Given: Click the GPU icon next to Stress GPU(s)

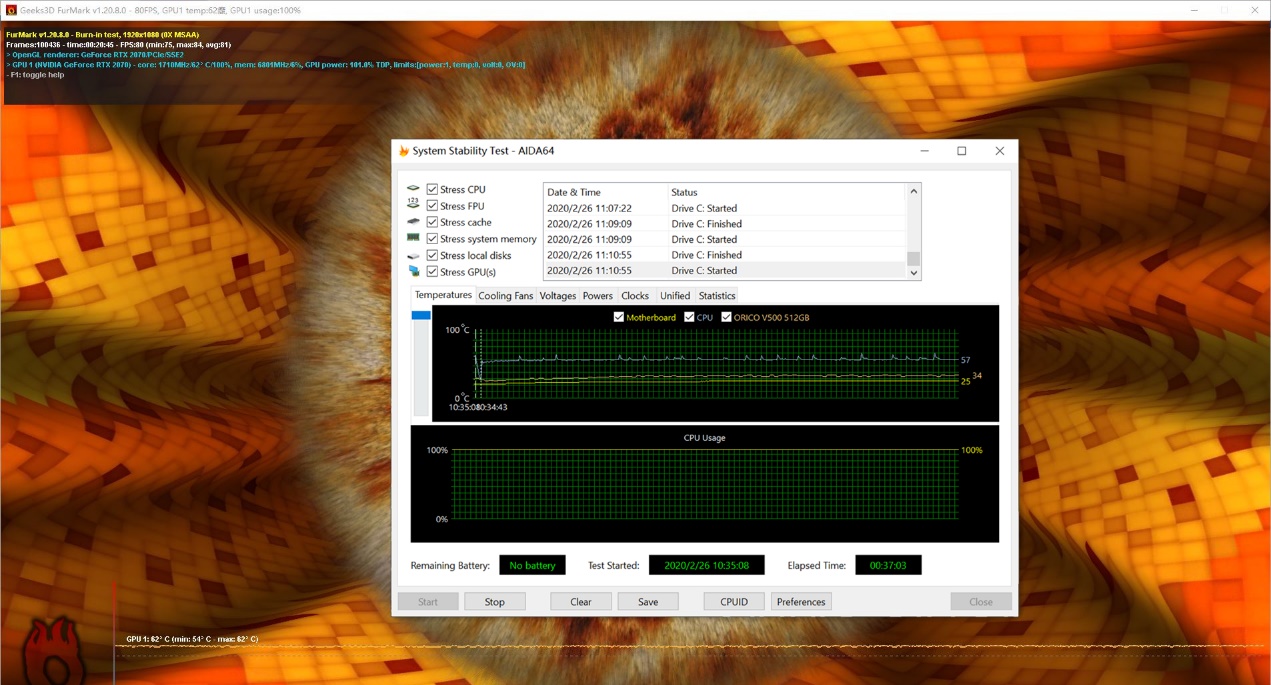Looking at the screenshot, I should click(414, 271).
